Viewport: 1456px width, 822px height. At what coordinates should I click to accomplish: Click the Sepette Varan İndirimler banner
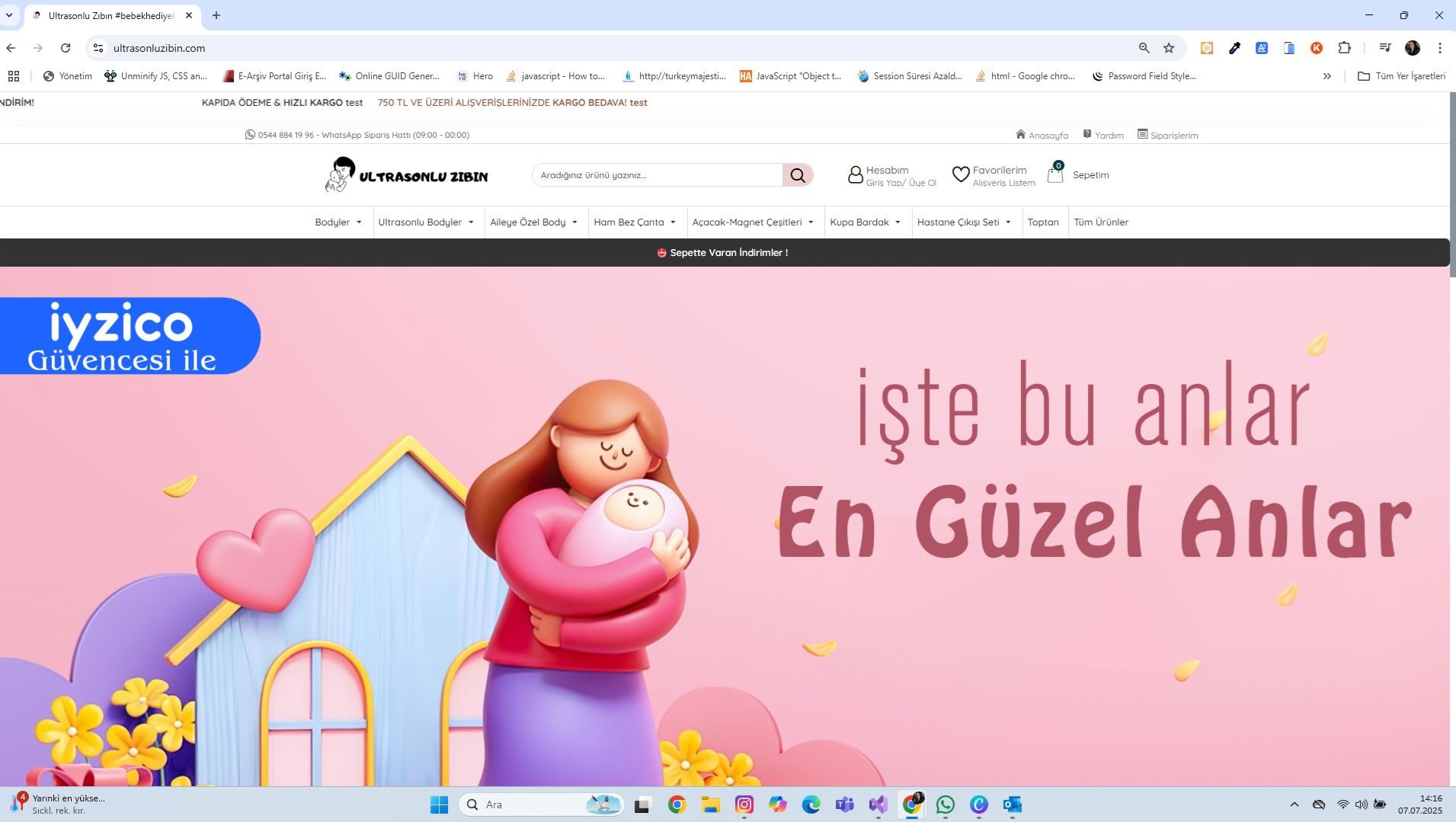point(723,253)
